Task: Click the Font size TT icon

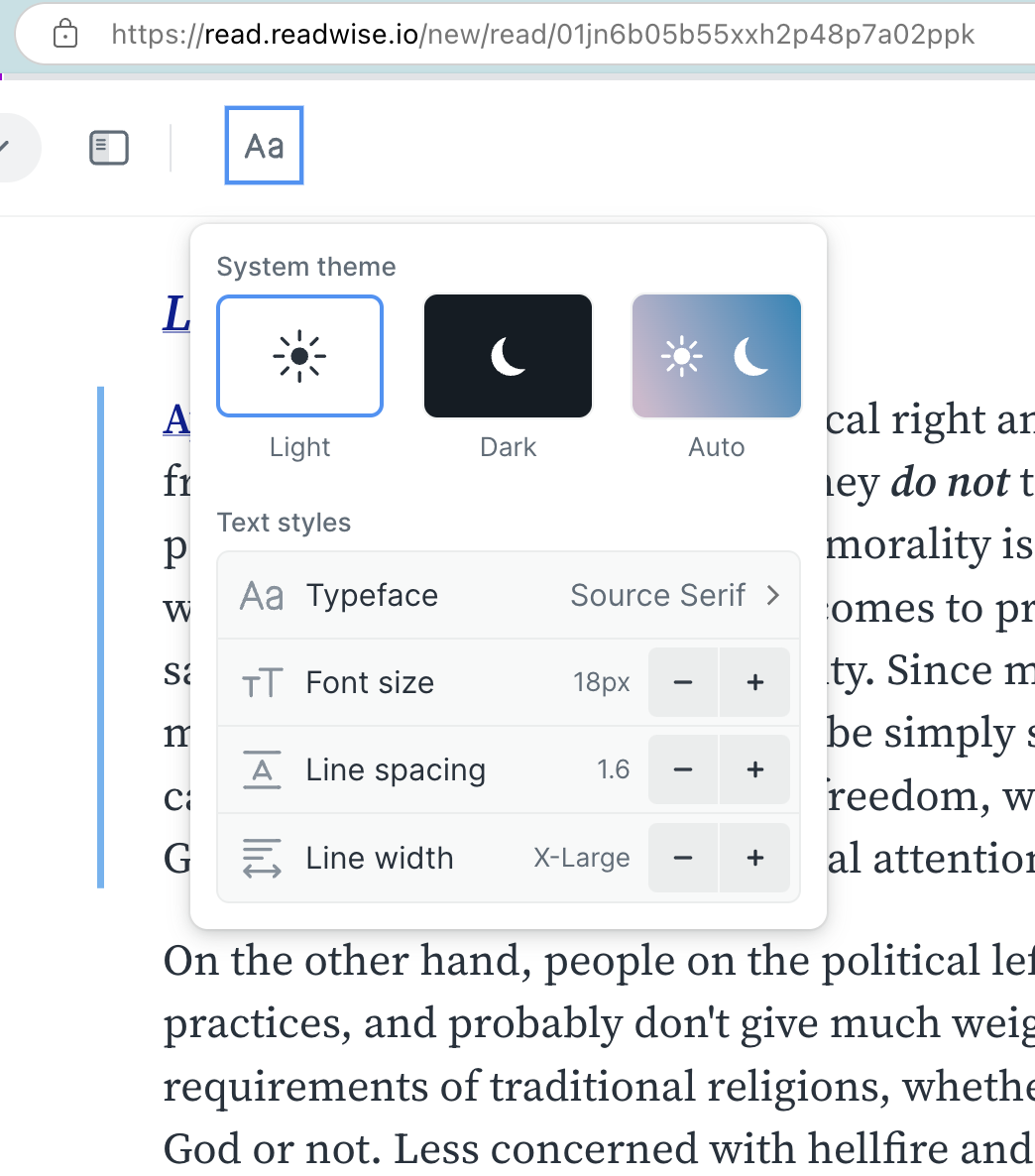Action: 262,683
